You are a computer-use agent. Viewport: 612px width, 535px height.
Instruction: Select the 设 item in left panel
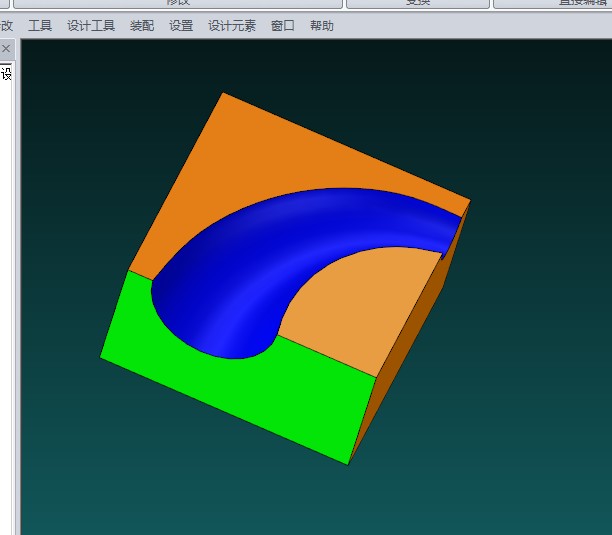(x=6, y=74)
